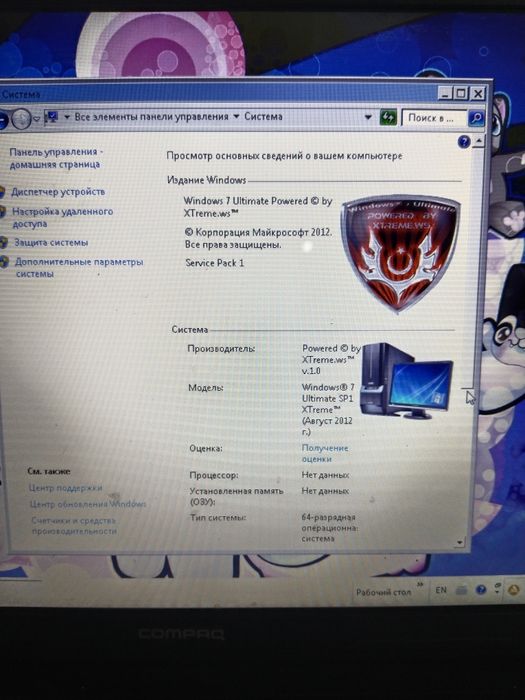The width and height of the screenshot is (525, 700).
Task: Open 'Защита системы' link
Action: 51,242
